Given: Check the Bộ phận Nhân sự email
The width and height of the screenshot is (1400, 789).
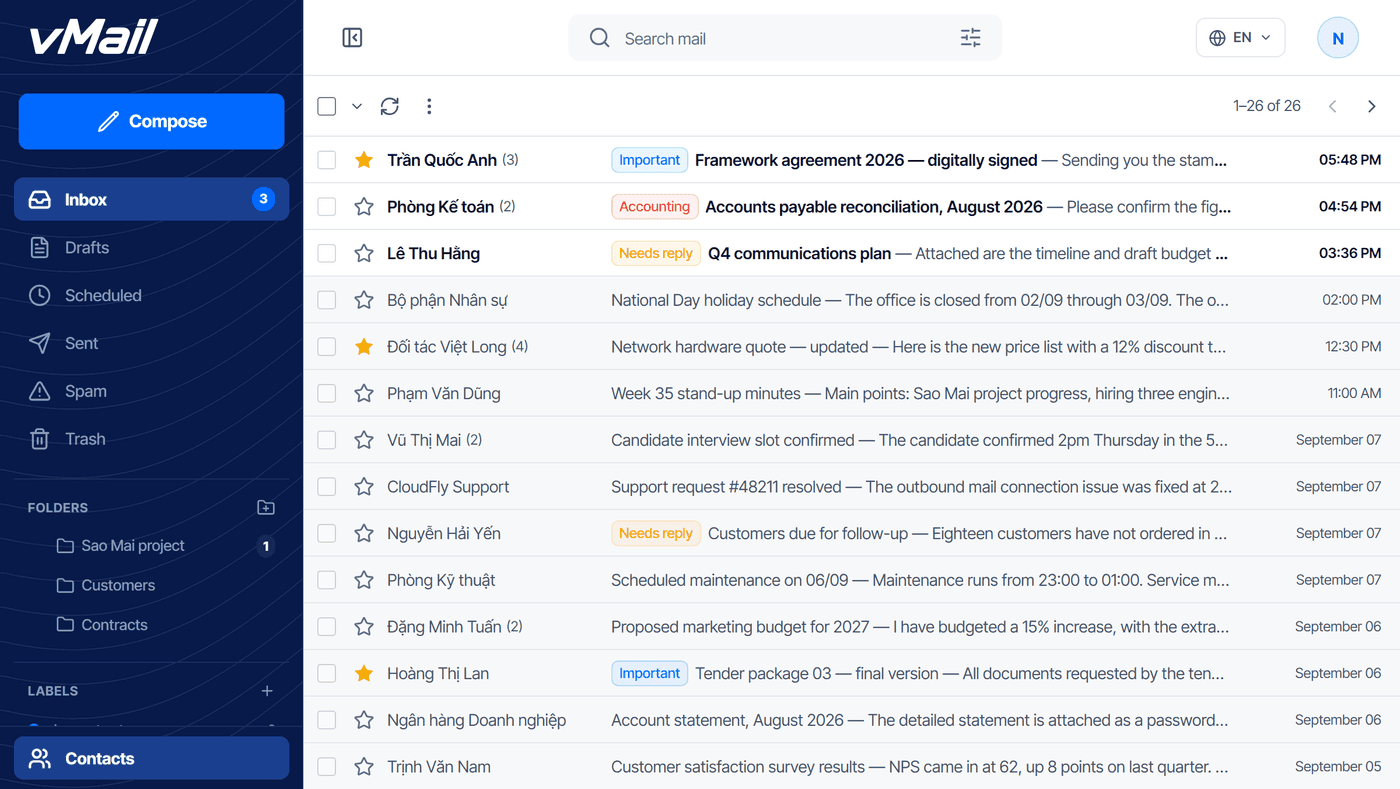Looking at the screenshot, I should pyautogui.click(x=327, y=300).
